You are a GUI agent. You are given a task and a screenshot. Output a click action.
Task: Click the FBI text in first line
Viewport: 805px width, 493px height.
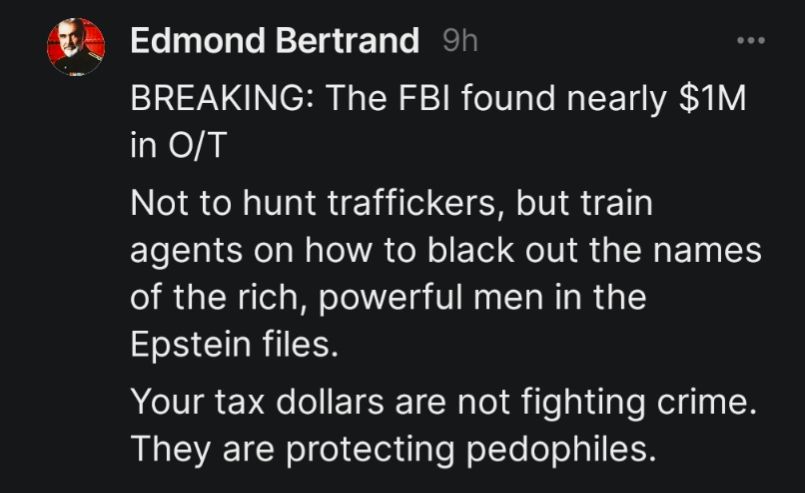click(424, 98)
